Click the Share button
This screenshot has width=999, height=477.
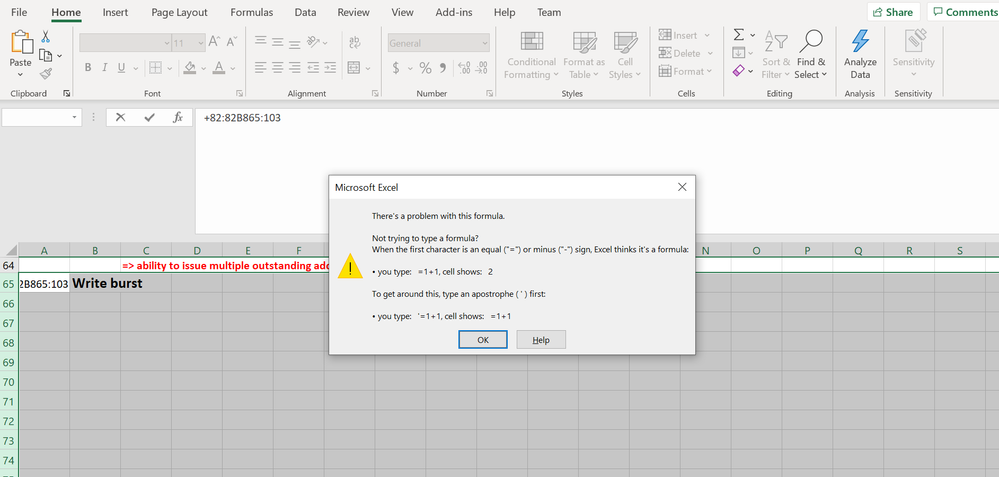[x=893, y=12]
